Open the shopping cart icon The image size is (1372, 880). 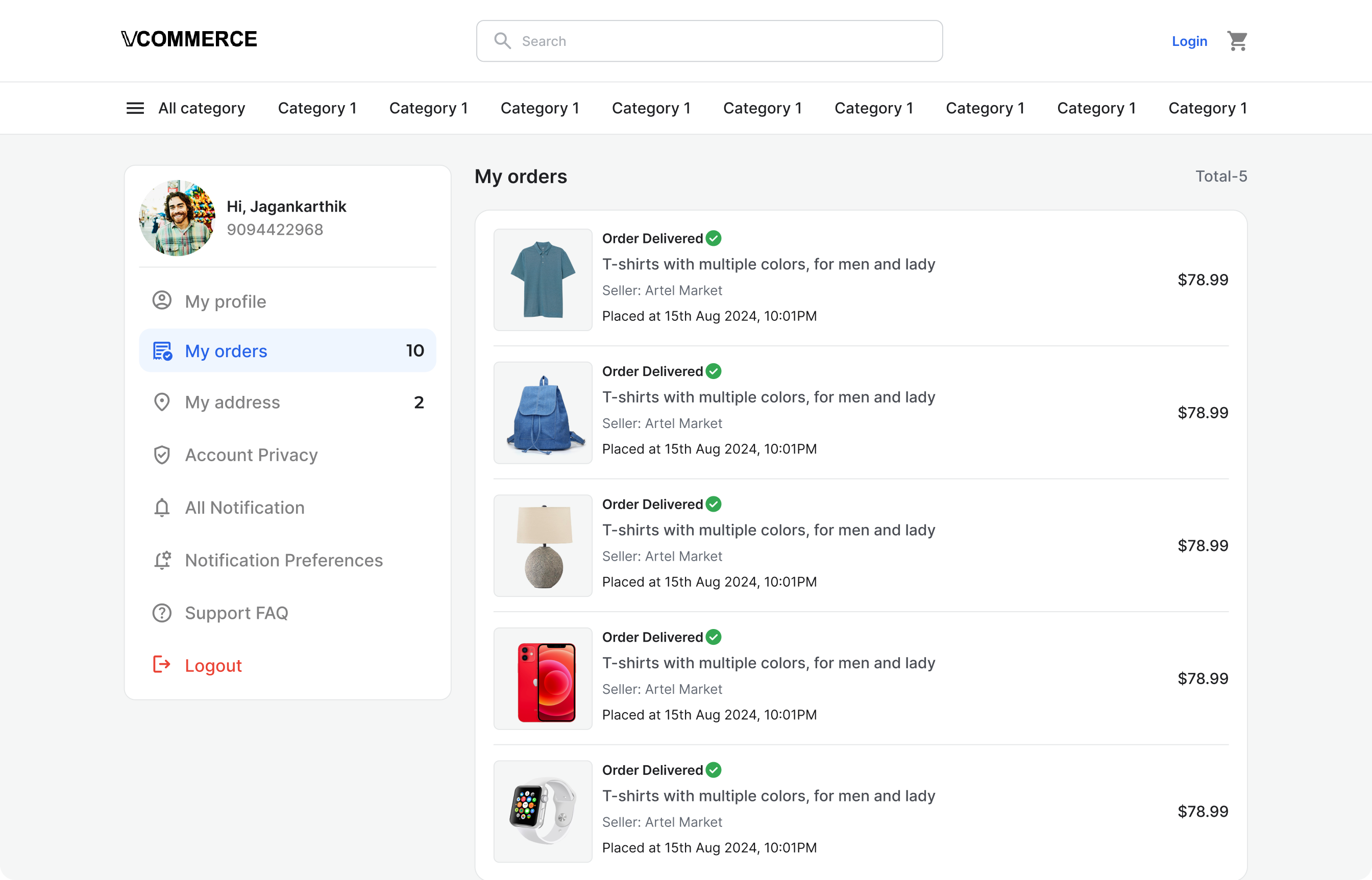(x=1237, y=41)
